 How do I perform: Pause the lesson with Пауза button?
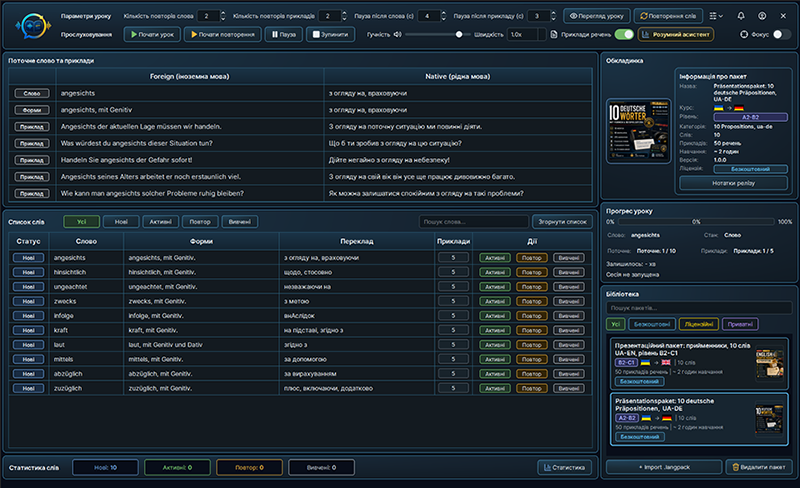(284, 34)
